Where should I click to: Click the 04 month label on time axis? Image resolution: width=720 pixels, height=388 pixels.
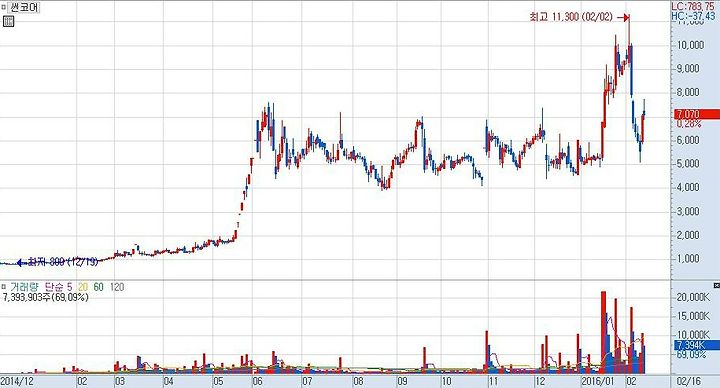(169, 382)
